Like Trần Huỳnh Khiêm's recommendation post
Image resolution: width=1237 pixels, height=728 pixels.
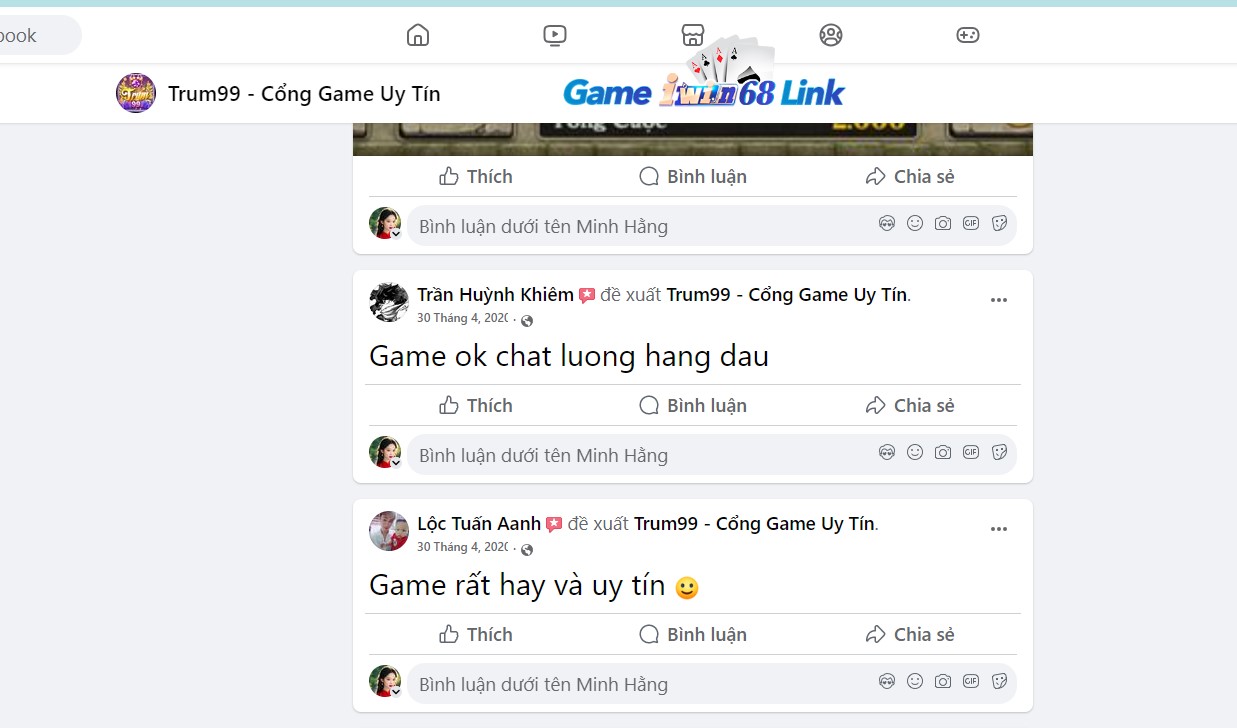476,405
